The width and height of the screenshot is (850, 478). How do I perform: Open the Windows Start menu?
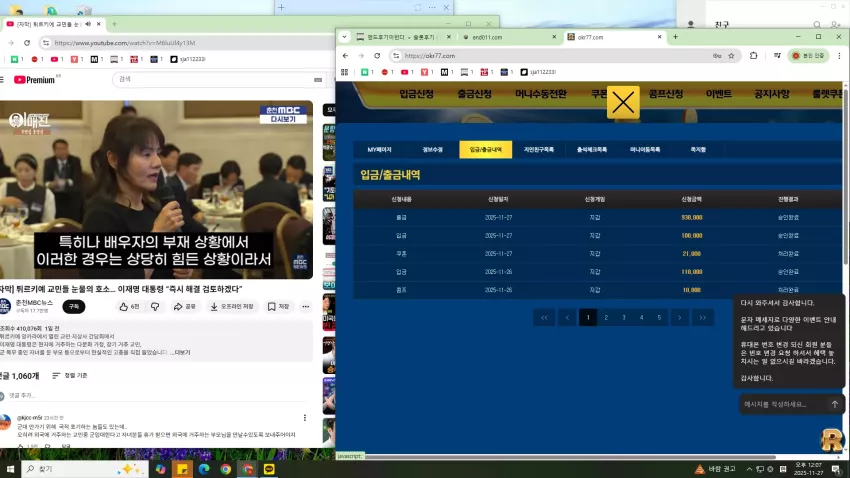pyautogui.click(x=10, y=469)
